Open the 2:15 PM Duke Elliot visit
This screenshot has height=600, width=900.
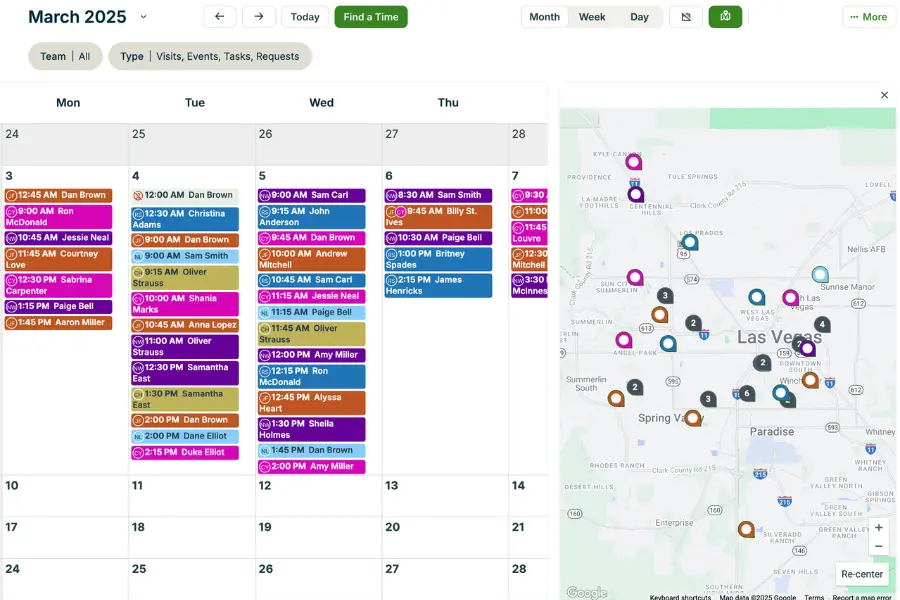[185, 452]
